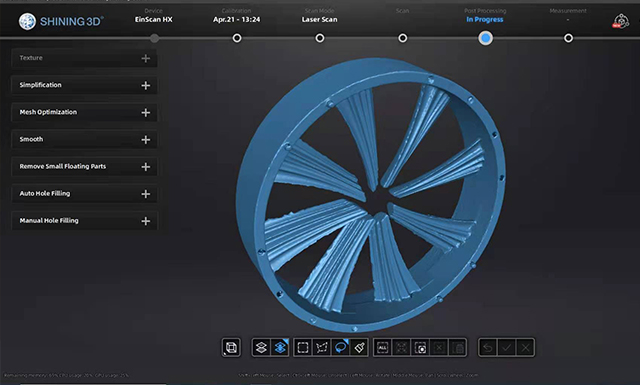Pick the brush selection tool
The image size is (640, 385).
359,347
